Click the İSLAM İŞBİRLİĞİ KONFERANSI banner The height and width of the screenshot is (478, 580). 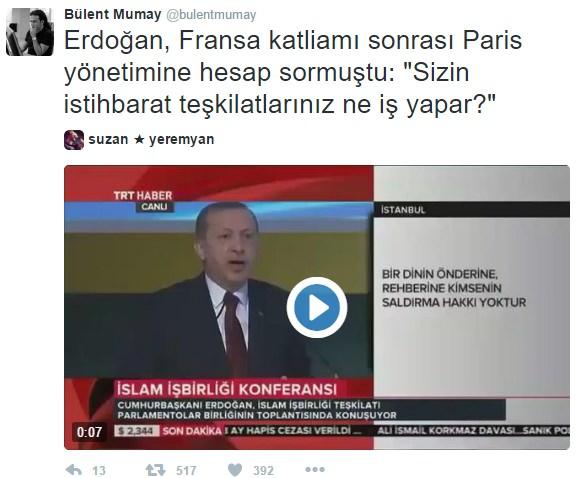(227, 389)
